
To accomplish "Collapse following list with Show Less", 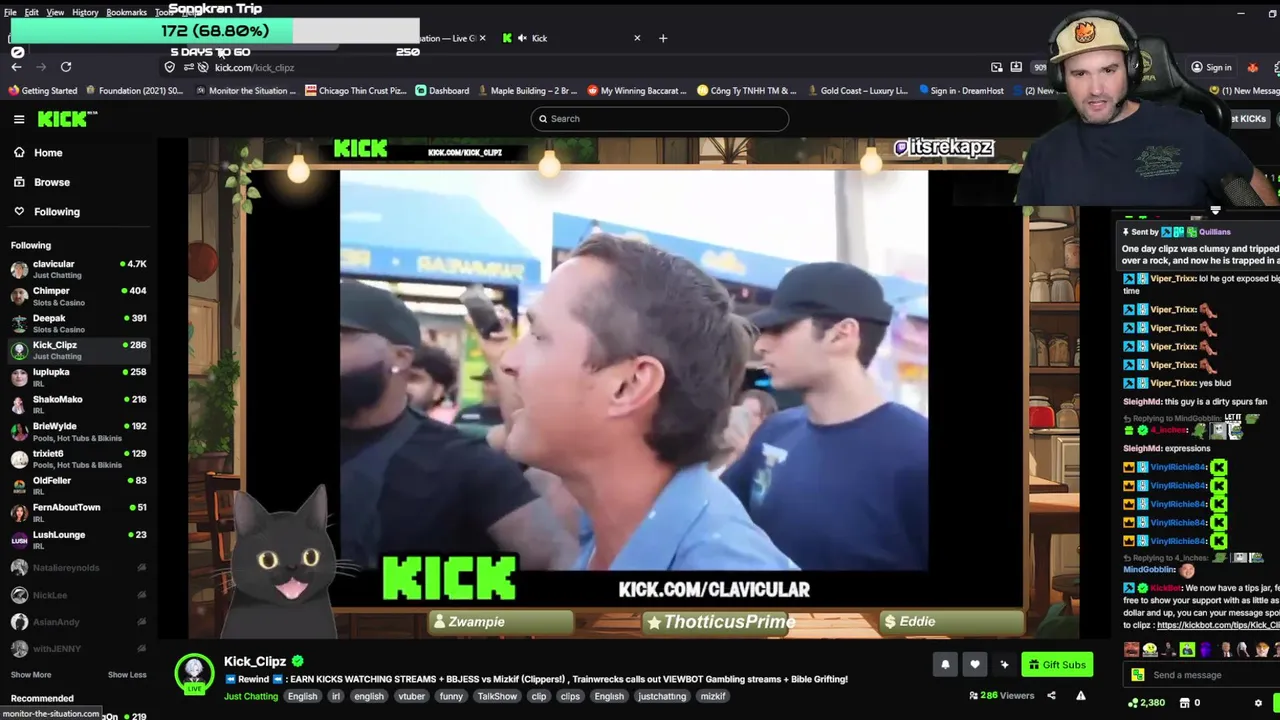I will click(x=127, y=675).
